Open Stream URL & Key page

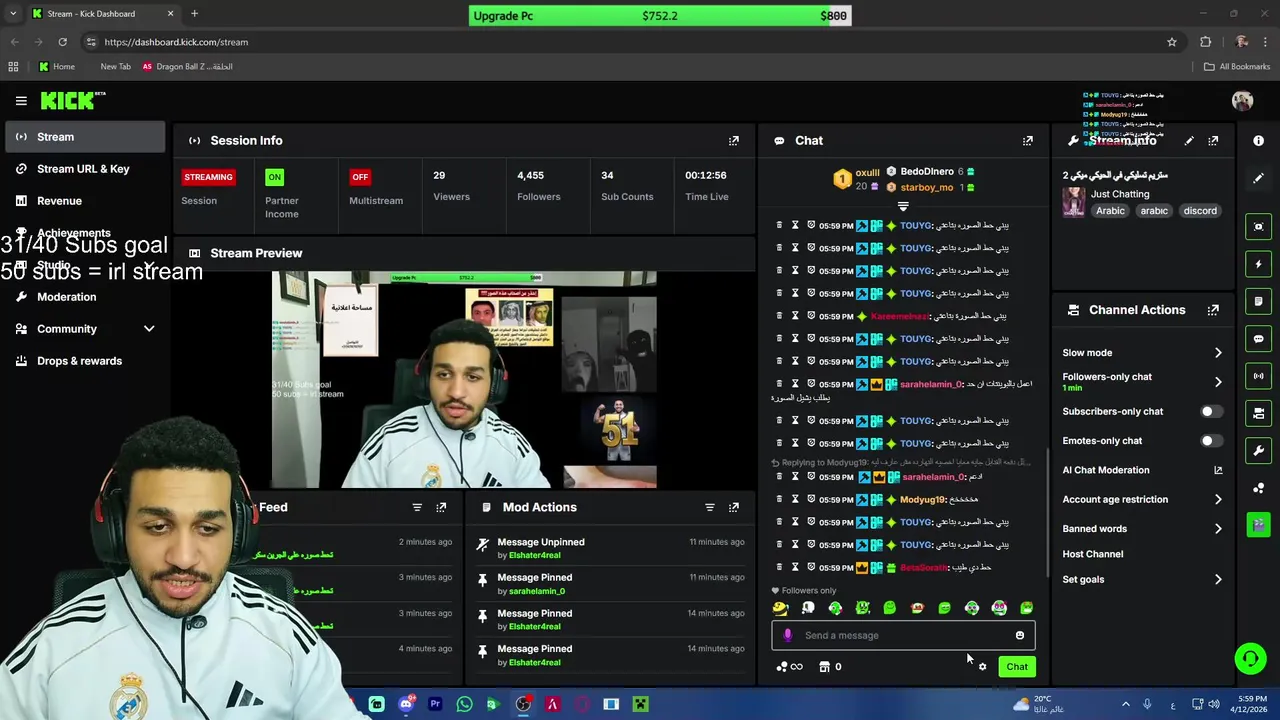pos(84,169)
